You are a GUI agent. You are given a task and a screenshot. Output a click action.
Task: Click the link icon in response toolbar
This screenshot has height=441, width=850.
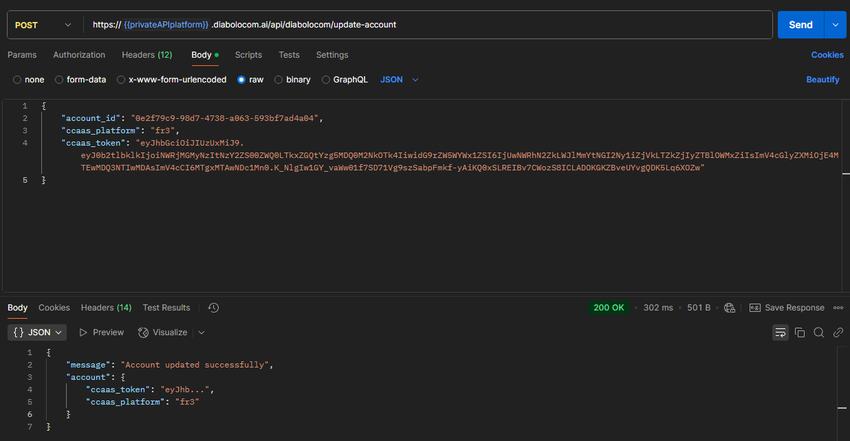point(836,332)
